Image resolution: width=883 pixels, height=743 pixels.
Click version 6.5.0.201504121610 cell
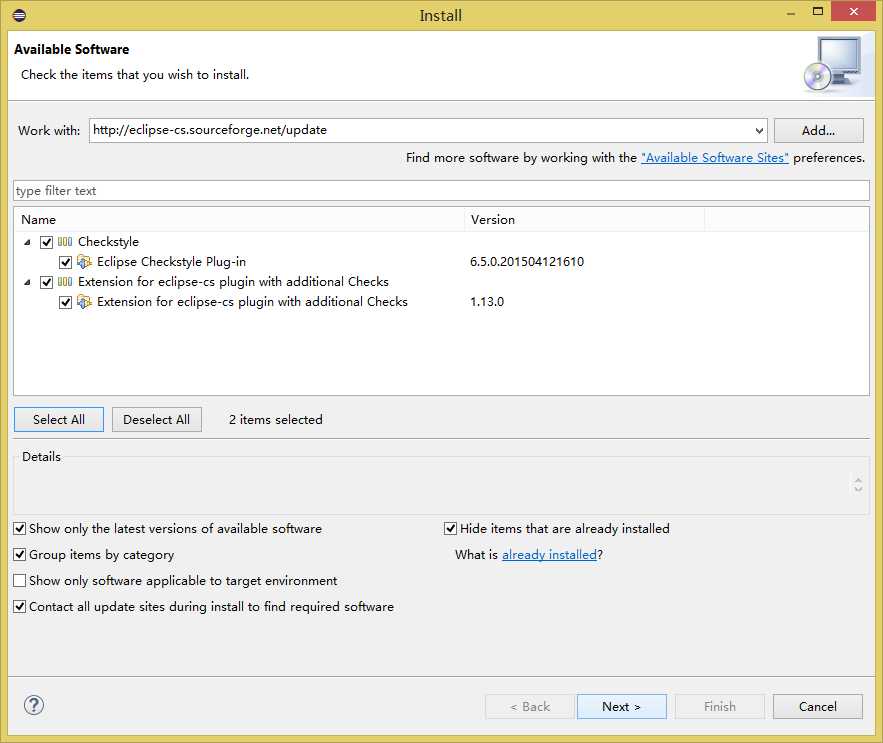pyautogui.click(x=527, y=262)
